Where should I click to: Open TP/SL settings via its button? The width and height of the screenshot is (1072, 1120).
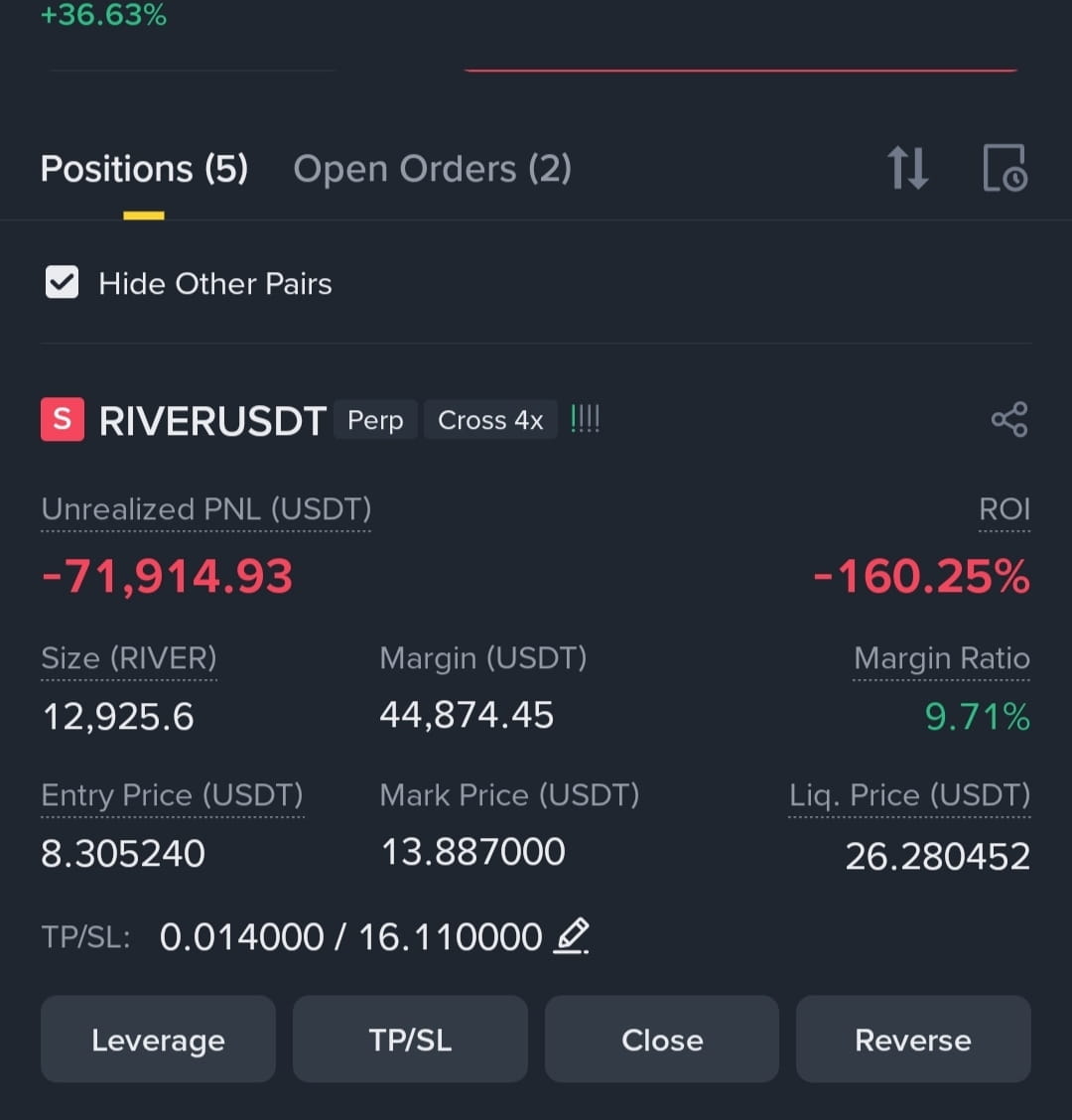click(410, 1039)
